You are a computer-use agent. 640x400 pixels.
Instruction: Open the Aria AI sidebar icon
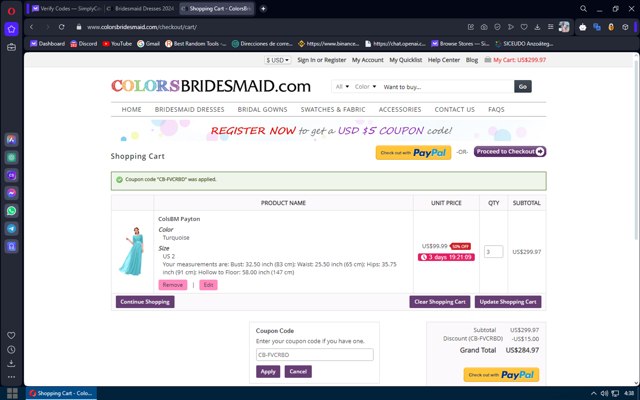11,140
